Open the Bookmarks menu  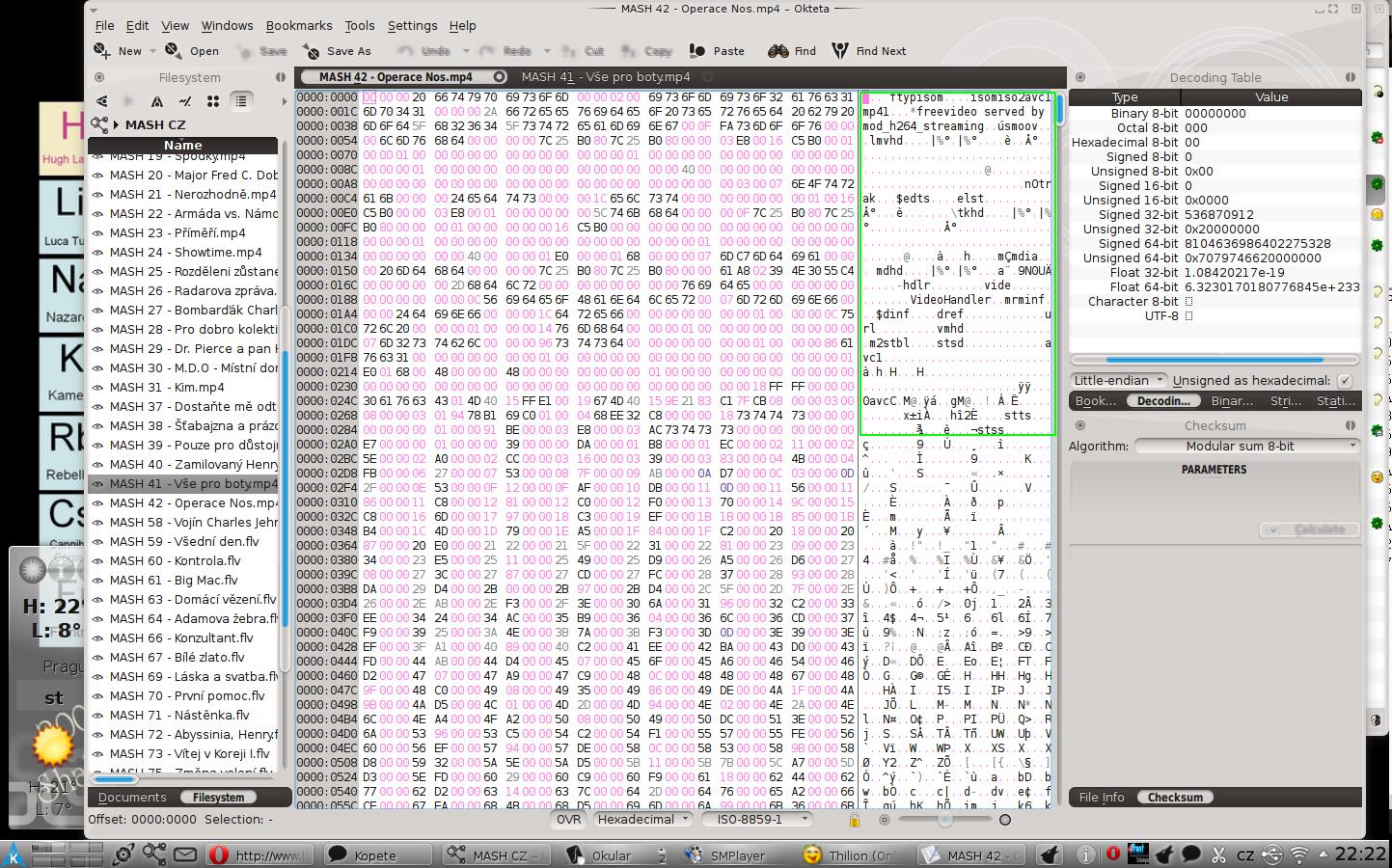point(299,25)
